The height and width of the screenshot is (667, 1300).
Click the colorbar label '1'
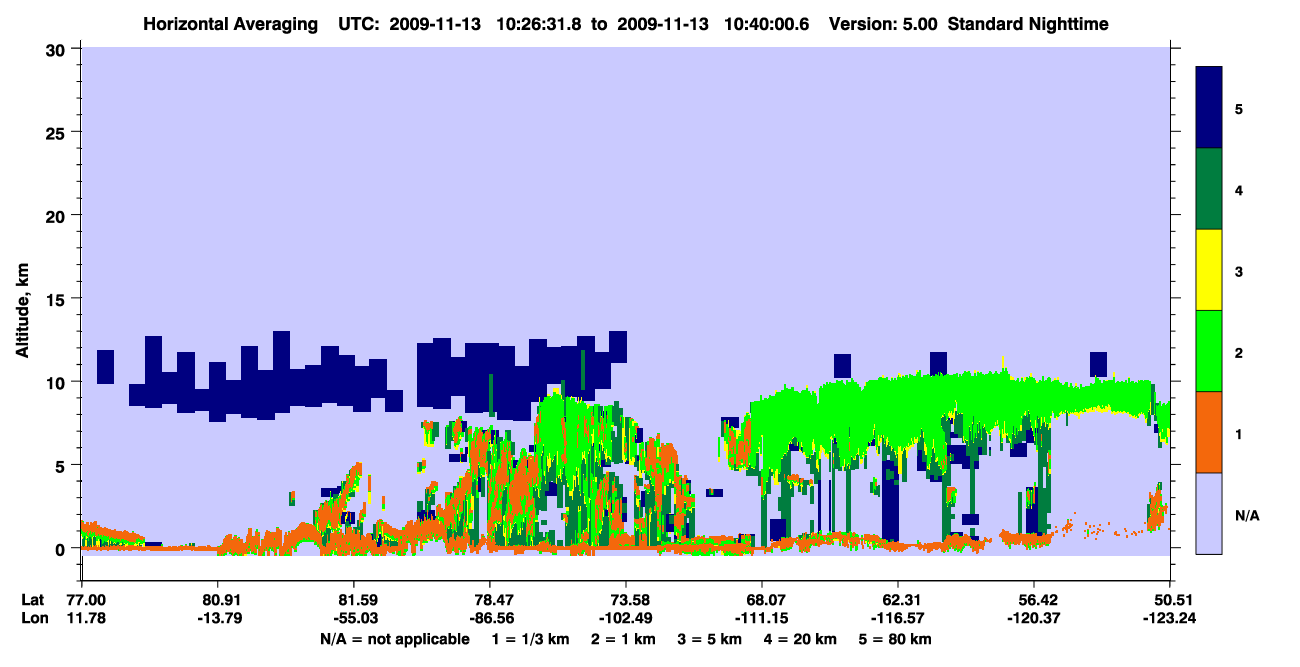click(x=1238, y=433)
